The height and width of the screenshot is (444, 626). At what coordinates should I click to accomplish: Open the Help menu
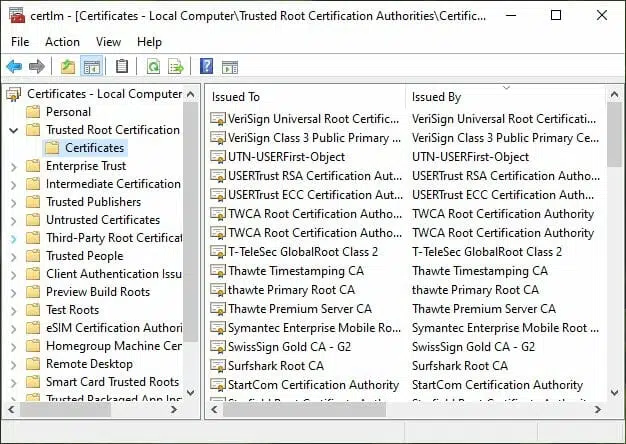tap(149, 42)
